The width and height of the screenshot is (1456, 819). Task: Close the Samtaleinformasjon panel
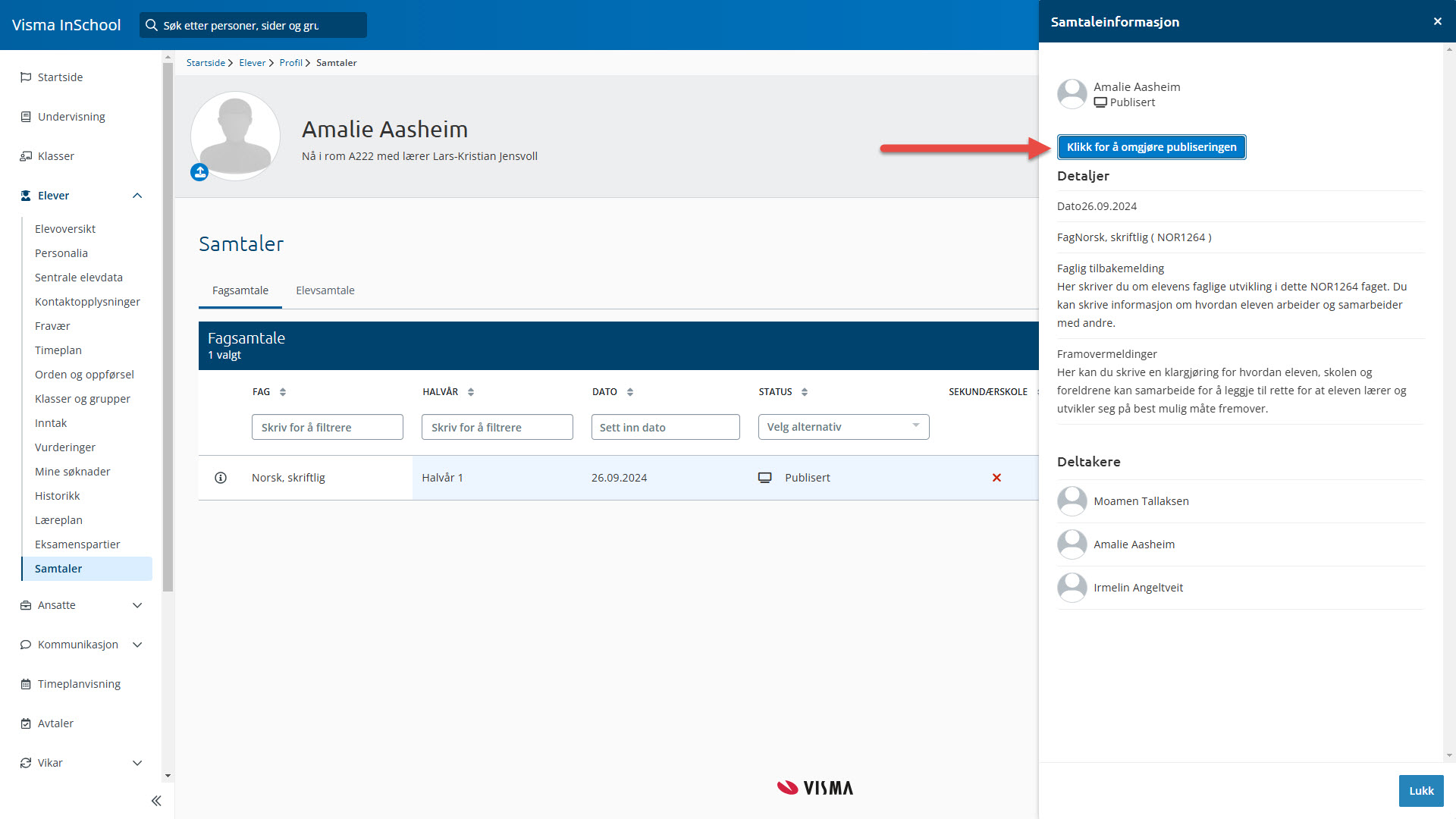1437,21
